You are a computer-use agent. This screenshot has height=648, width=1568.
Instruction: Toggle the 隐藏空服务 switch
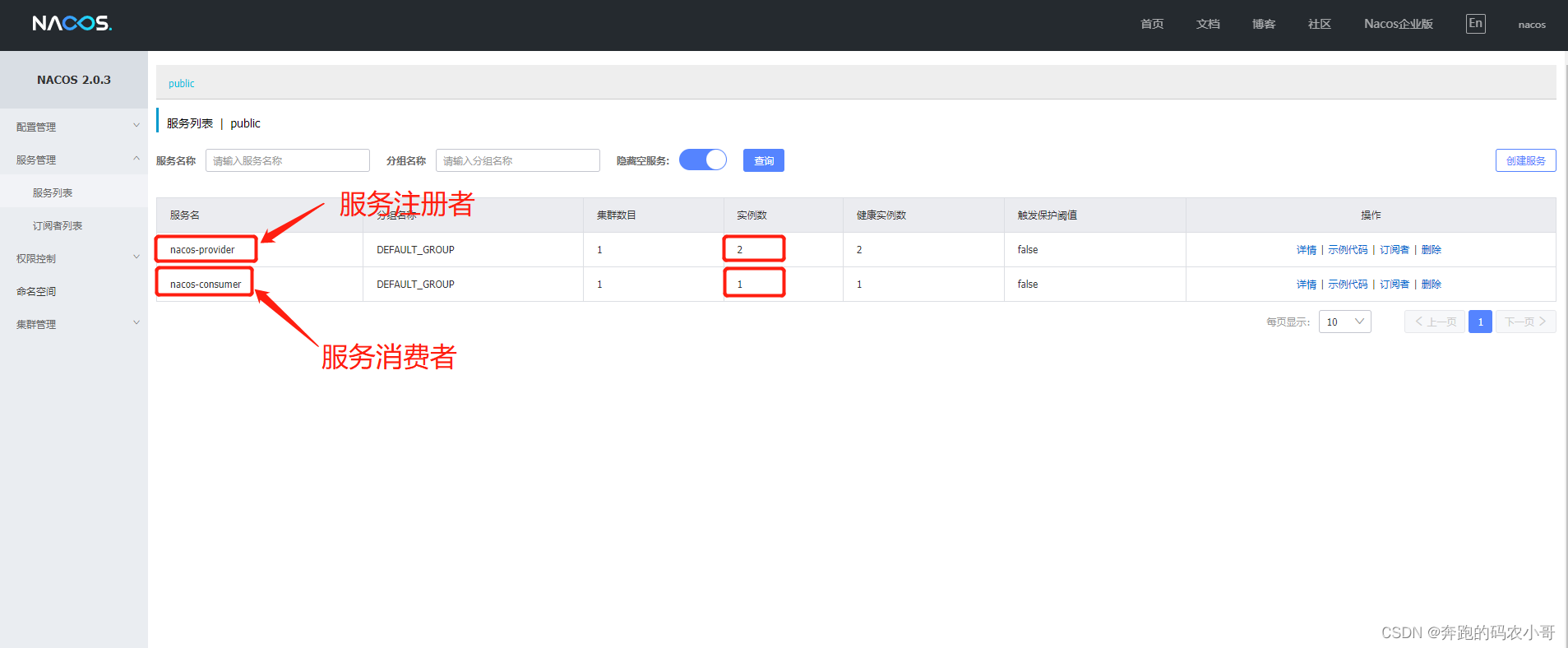click(703, 160)
